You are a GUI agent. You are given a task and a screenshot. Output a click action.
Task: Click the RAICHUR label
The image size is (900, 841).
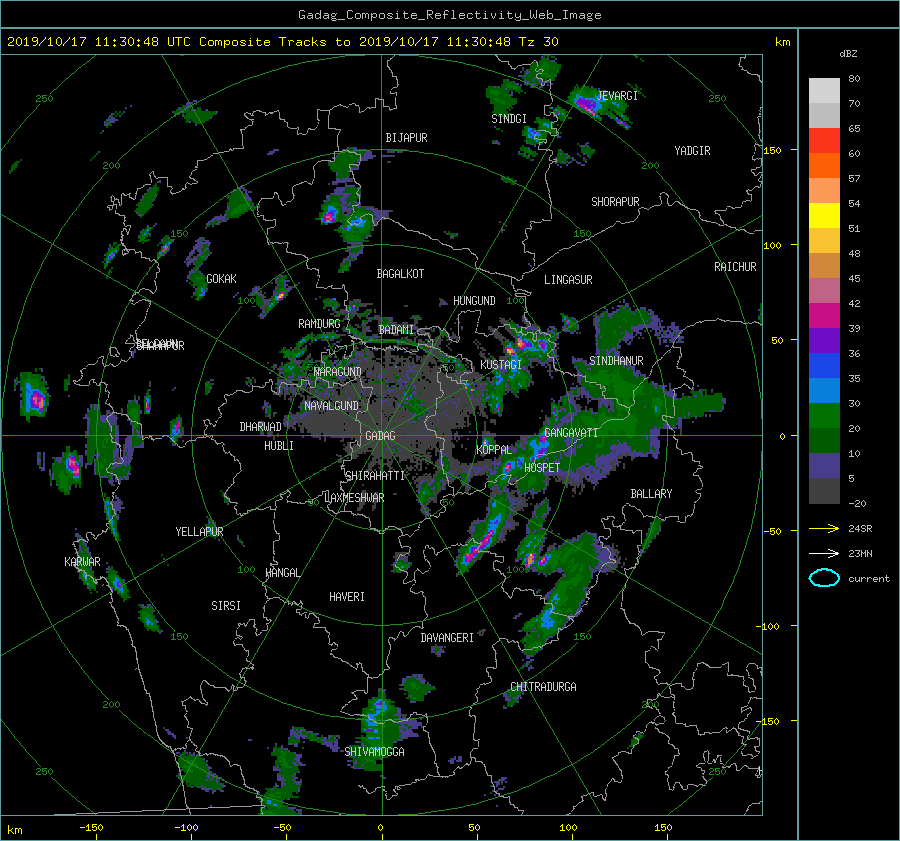pos(735,267)
